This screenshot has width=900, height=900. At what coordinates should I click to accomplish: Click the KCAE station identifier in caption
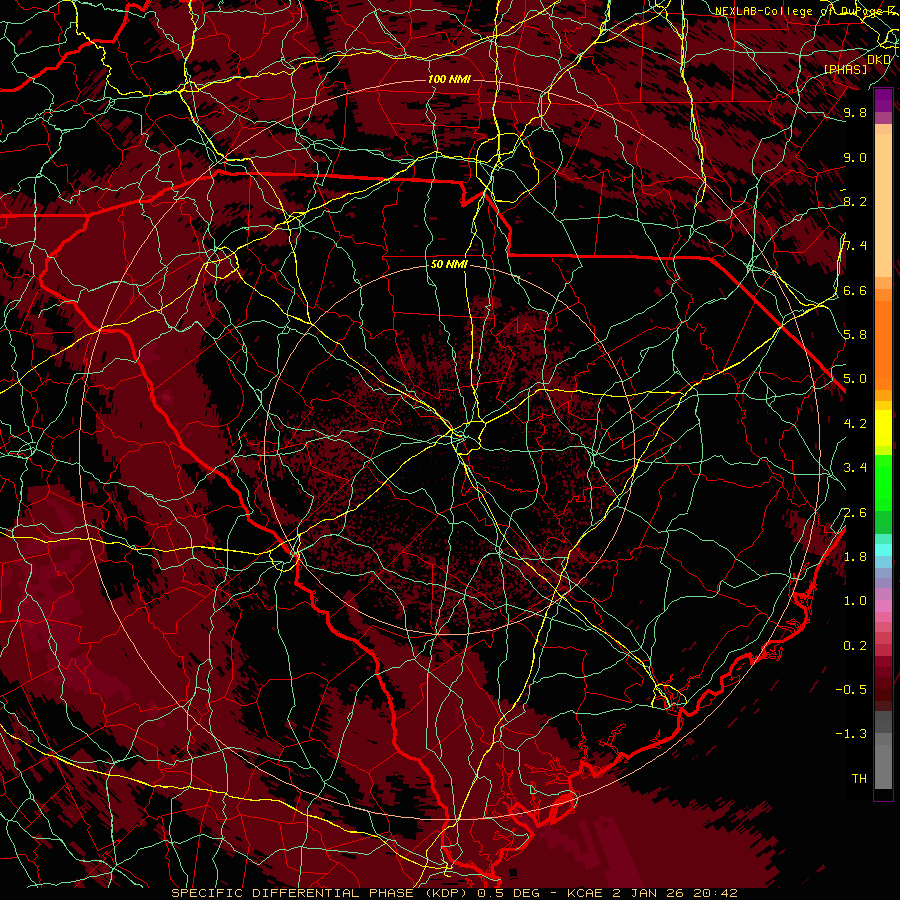pyautogui.click(x=584, y=893)
